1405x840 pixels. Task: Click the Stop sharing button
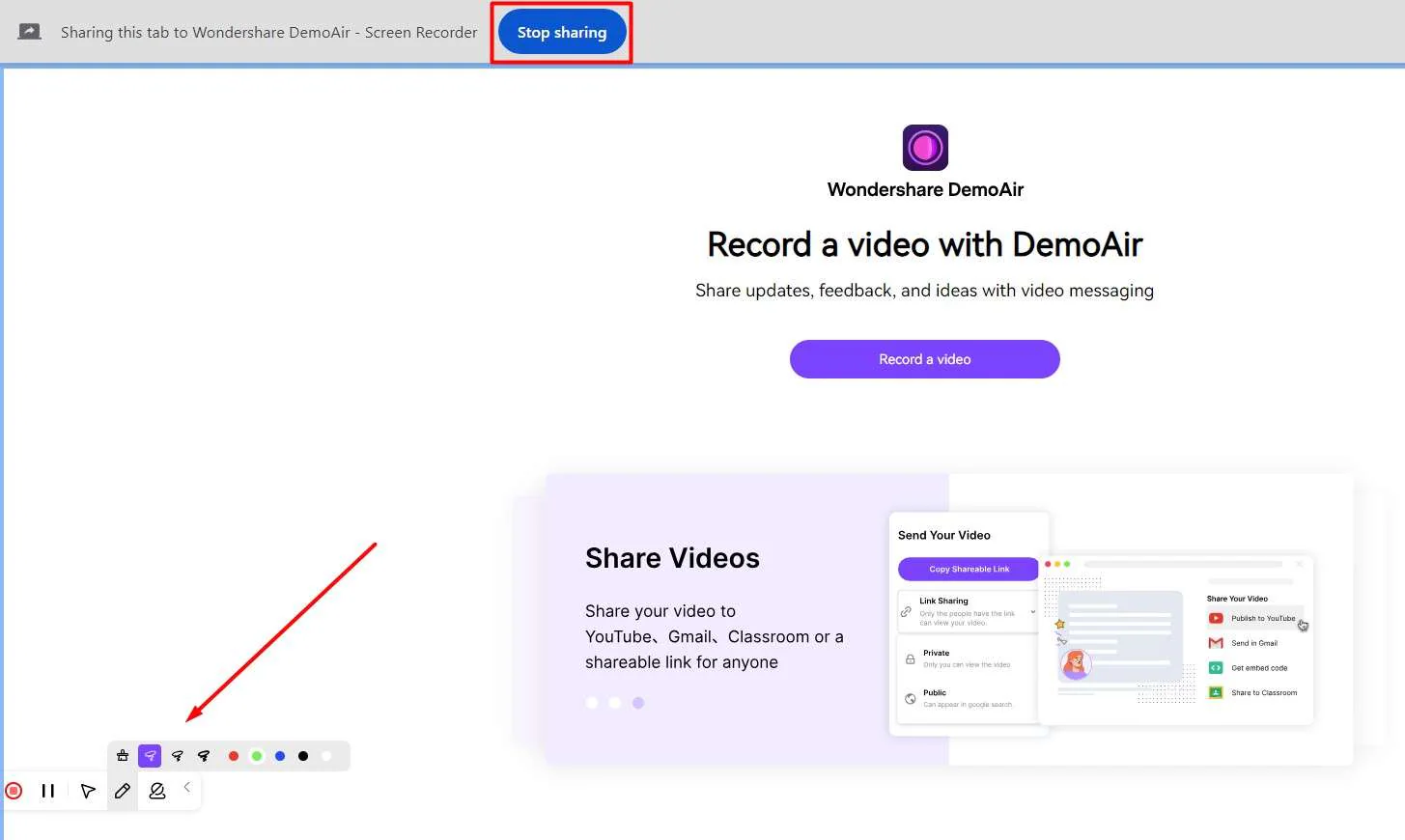click(x=562, y=32)
